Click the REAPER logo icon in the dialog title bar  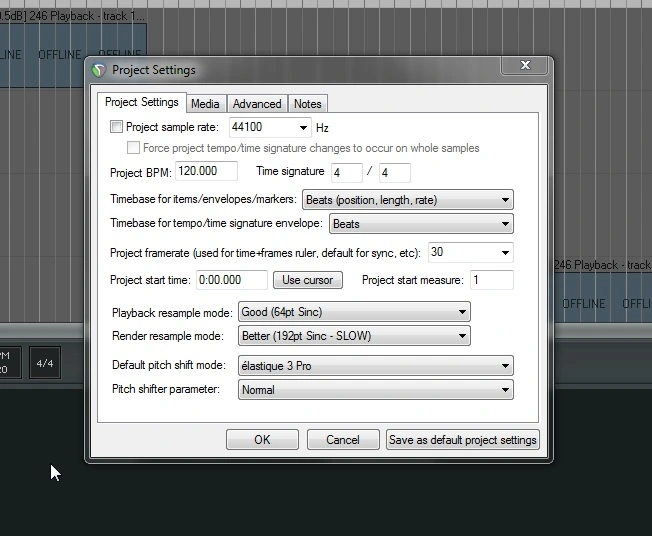click(x=99, y=70)
